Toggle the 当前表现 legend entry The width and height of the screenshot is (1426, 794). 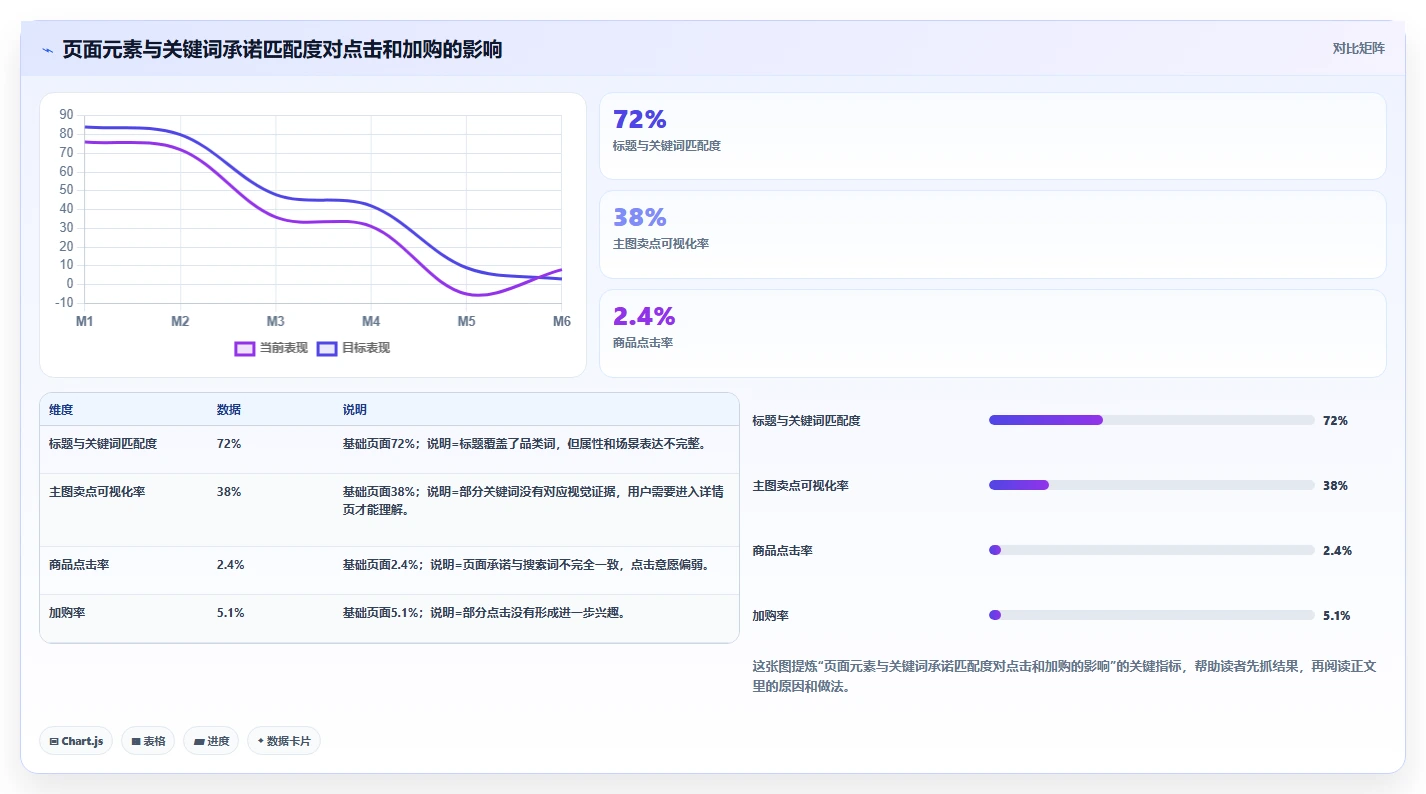pyautogui.click(x=271, y=348)
